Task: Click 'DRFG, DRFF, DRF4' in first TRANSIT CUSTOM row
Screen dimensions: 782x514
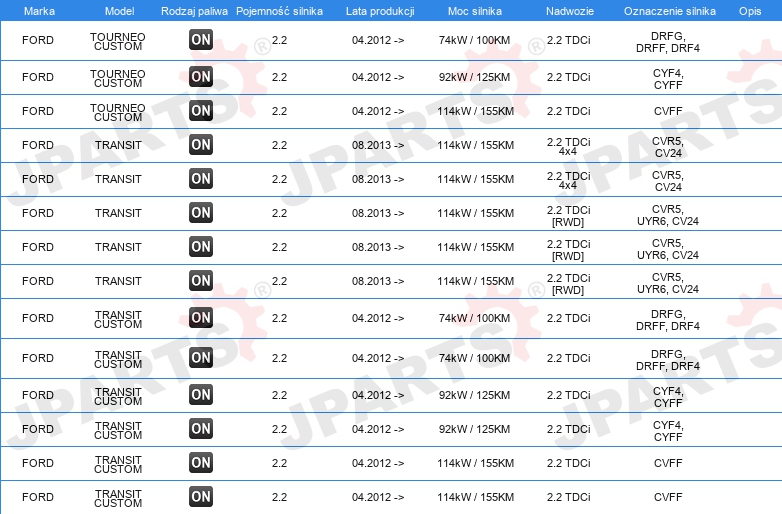Action: [x=668, y=320]
